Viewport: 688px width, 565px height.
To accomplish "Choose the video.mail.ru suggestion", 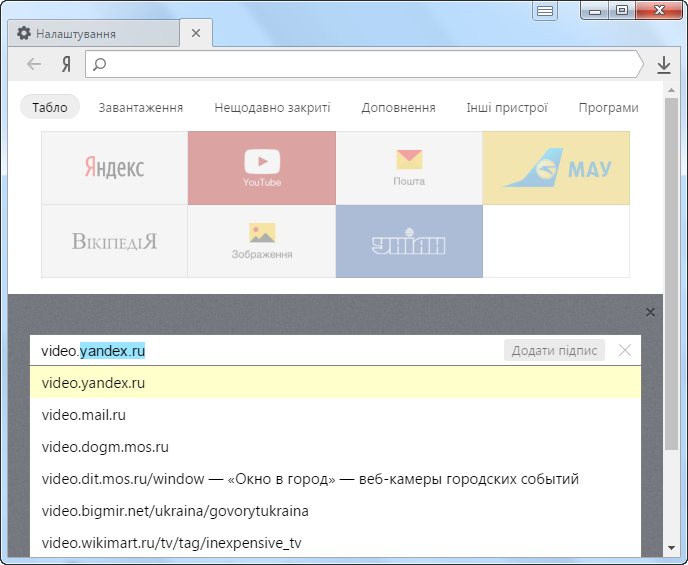I will click(x=335, y=415).
